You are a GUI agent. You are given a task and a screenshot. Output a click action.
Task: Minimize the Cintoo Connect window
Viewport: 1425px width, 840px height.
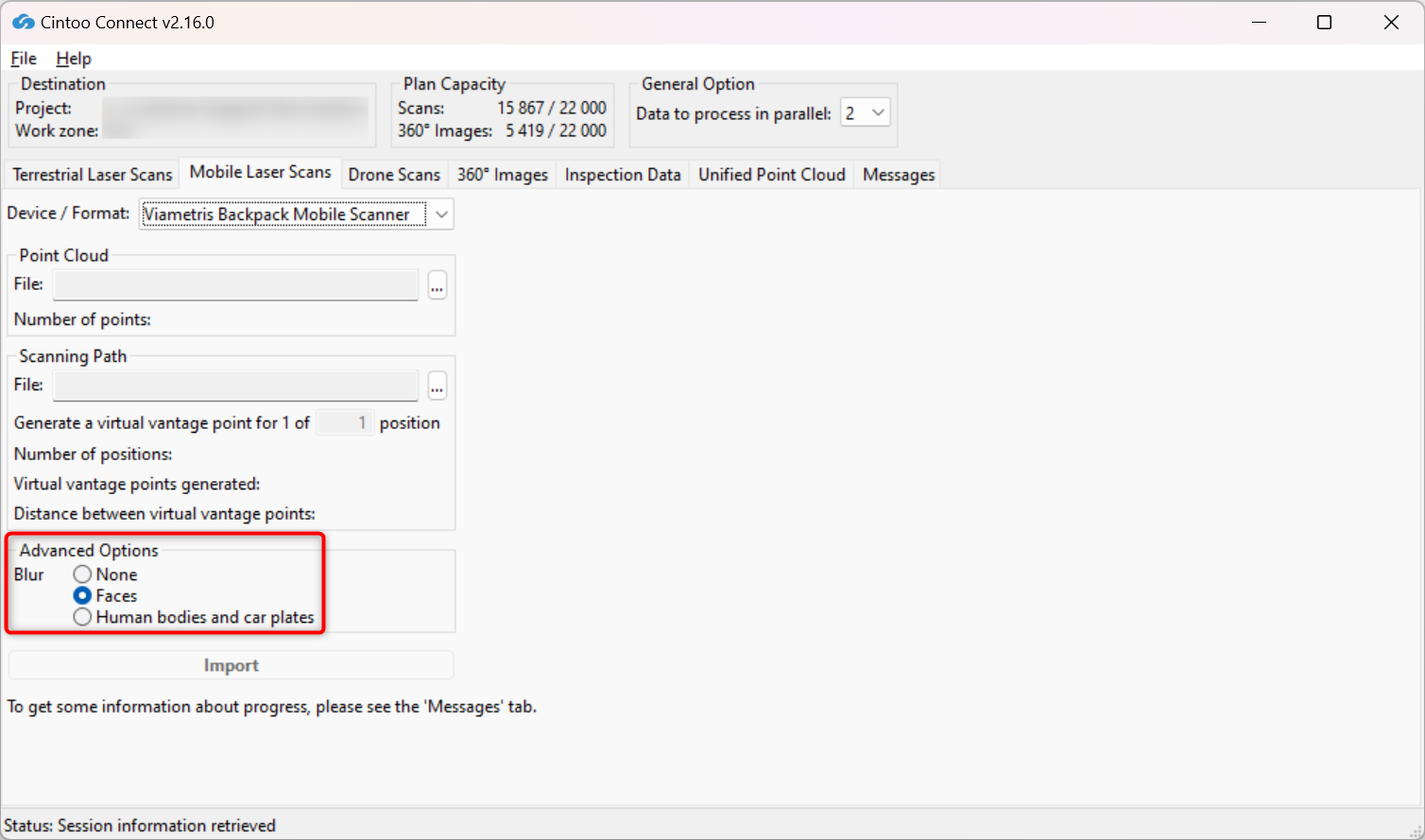click(x=1259, y=23)
